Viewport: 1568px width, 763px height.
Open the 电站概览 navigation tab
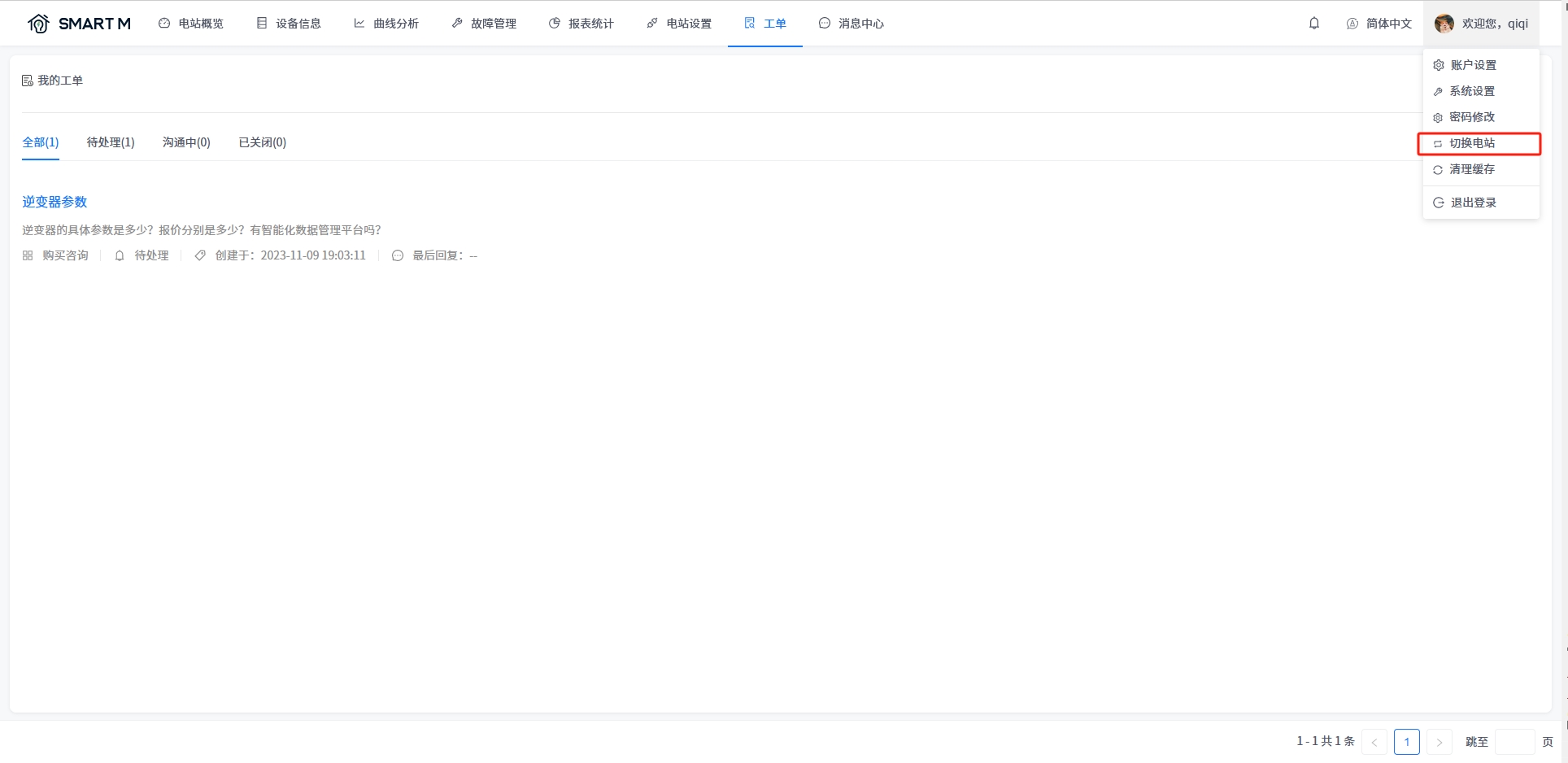[191, 24]
